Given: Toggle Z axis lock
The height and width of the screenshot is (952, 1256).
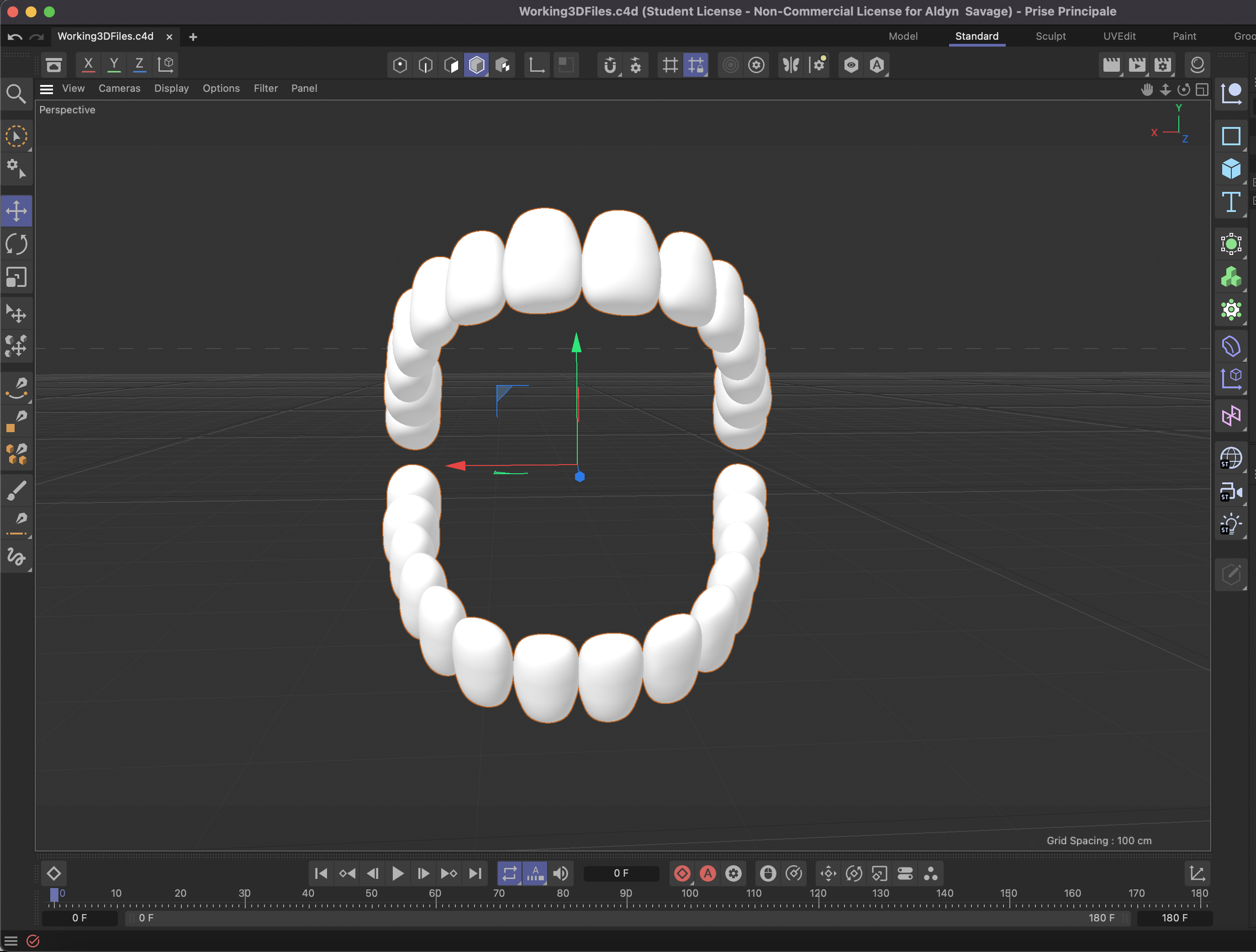Looking at the screenshot, I should pyautogui.click(x=139, y=65).
